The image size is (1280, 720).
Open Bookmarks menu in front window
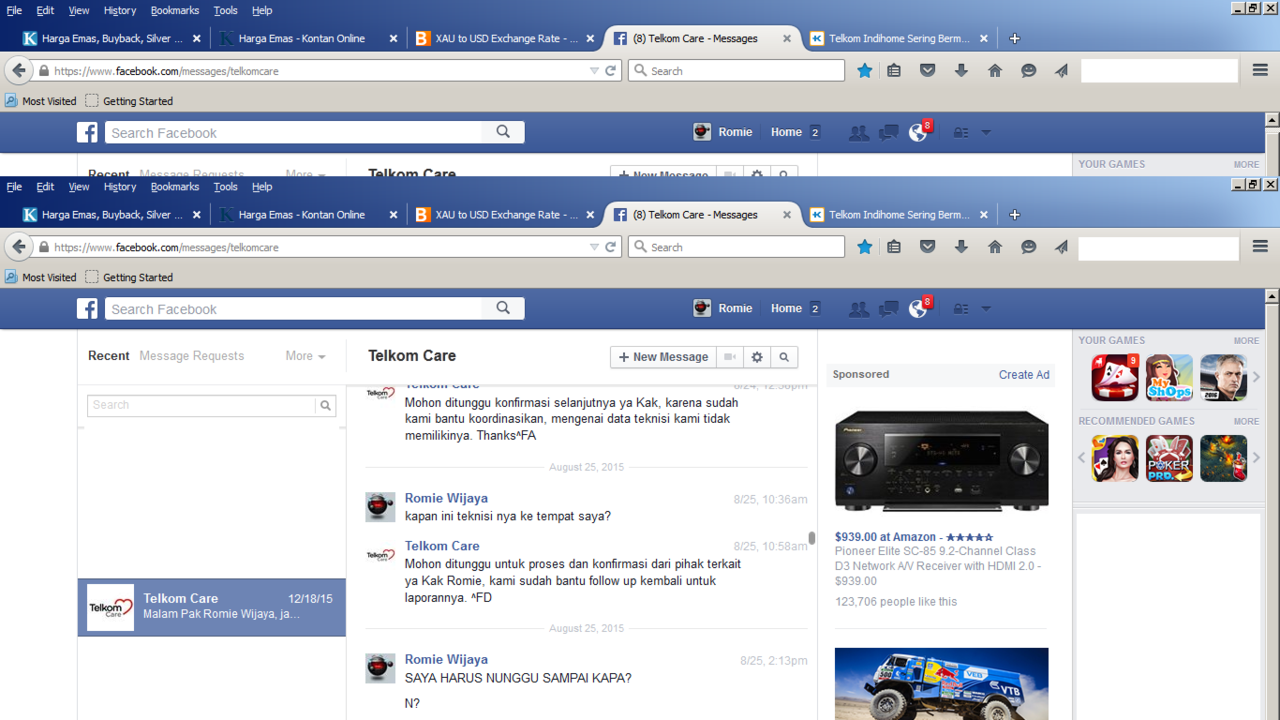[x=175, y=187]
